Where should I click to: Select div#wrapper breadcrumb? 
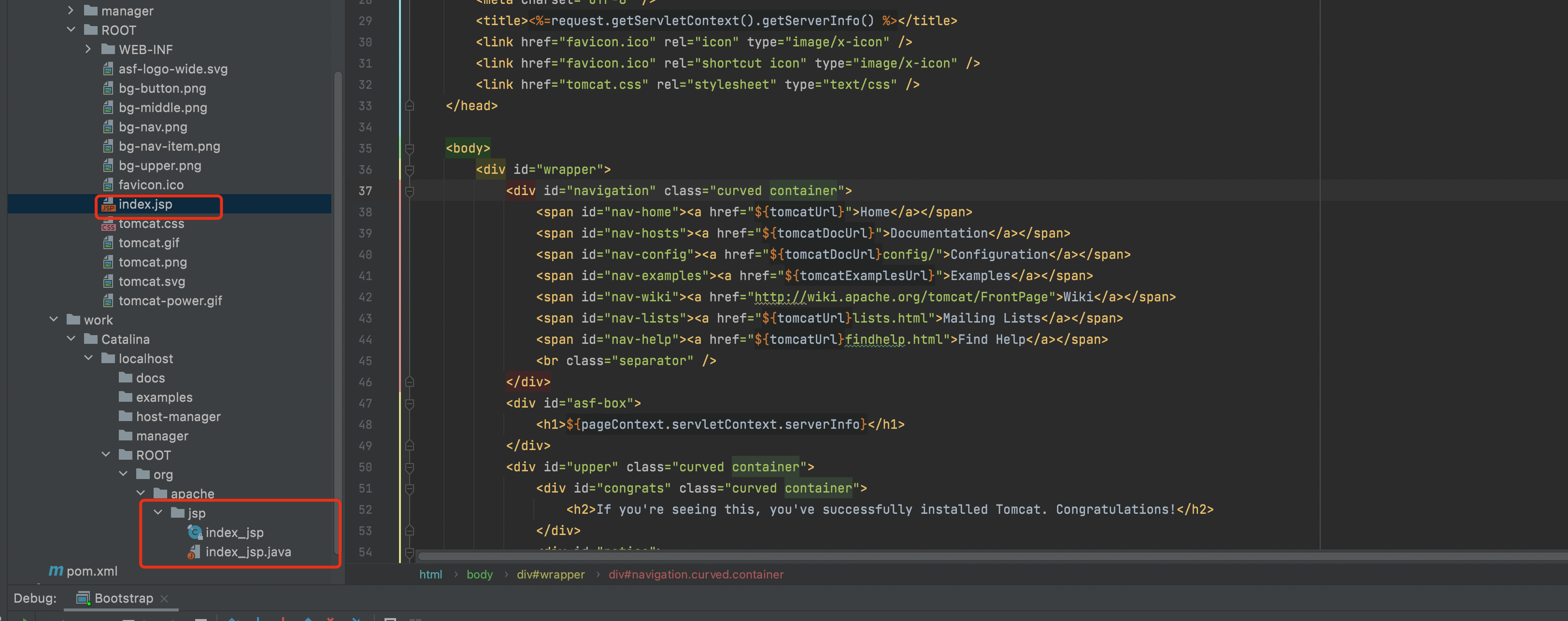click(x=550, y=574)
